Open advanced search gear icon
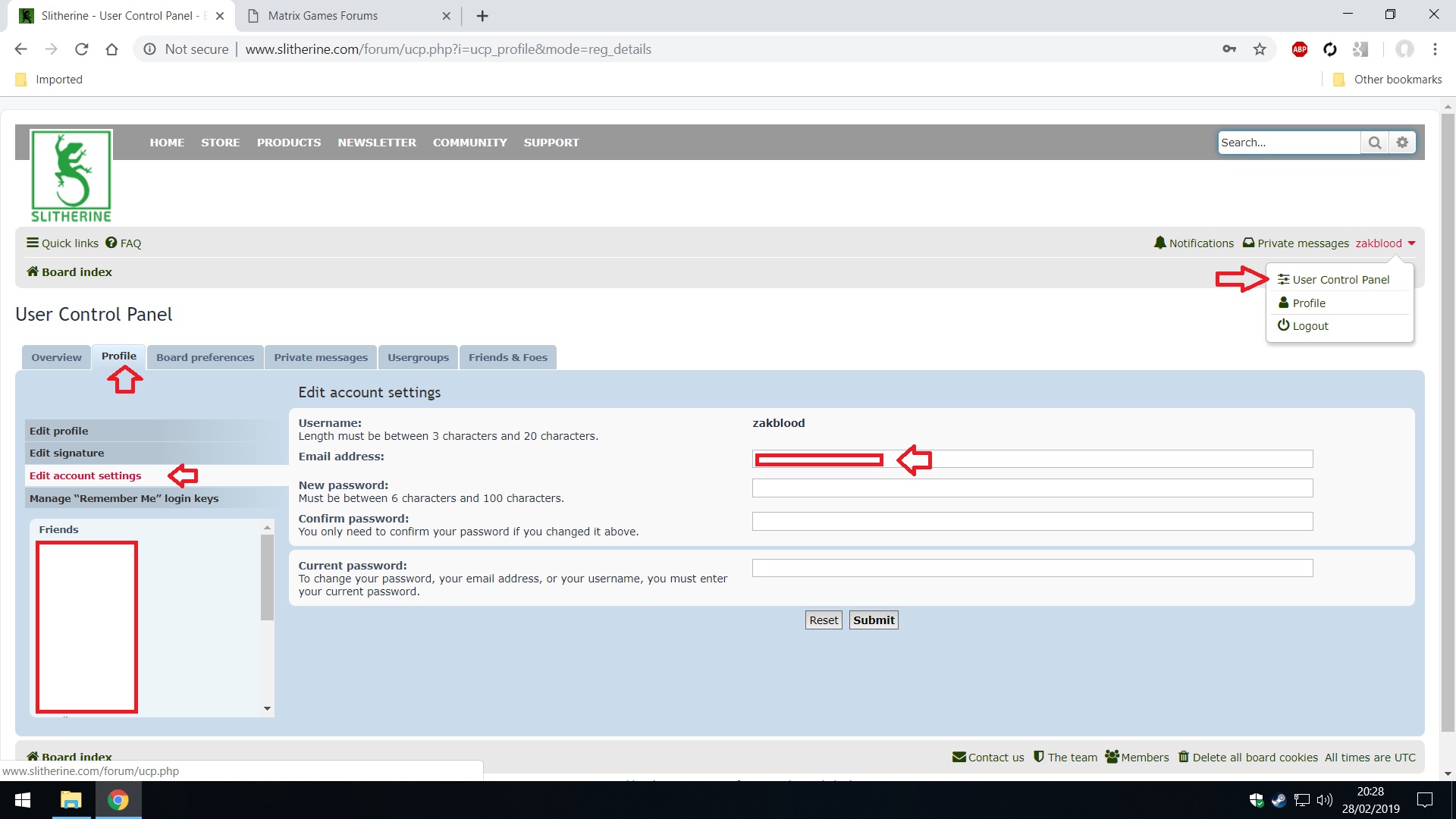 click(x=1402, y=143)
